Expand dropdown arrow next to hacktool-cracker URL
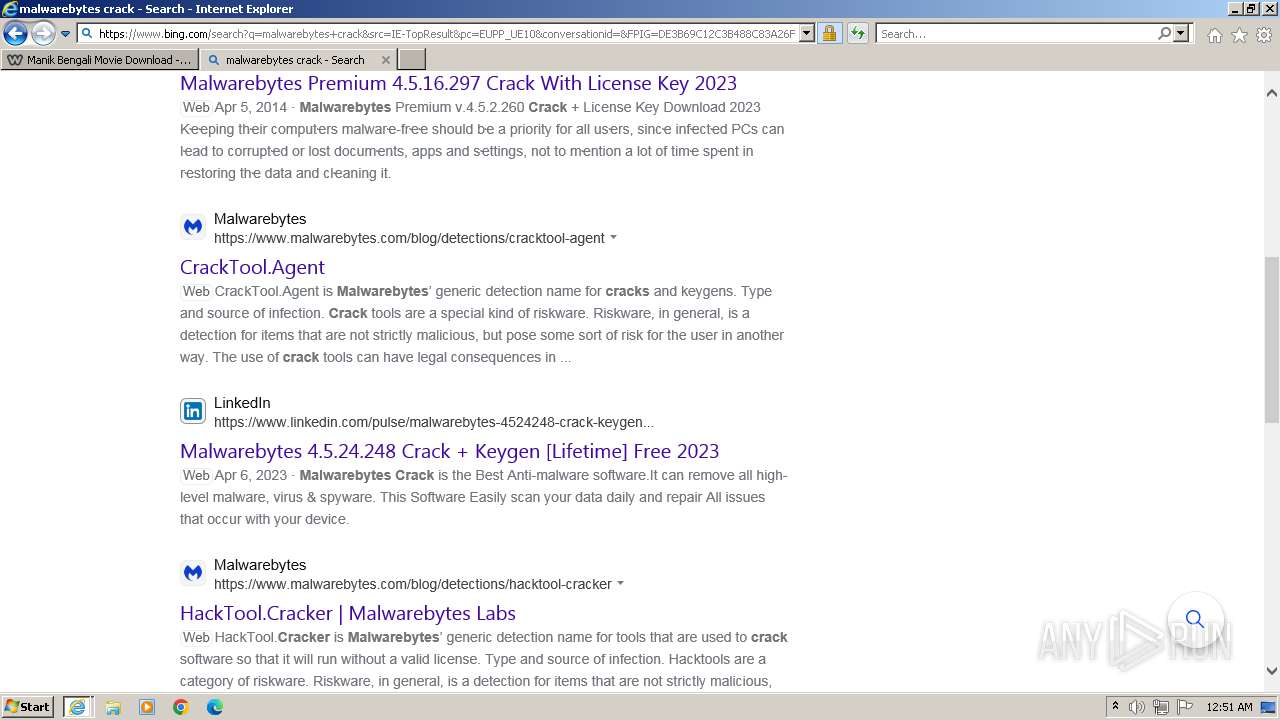The height and width of the screenshot is (720, 1280). tap(620, 584)
